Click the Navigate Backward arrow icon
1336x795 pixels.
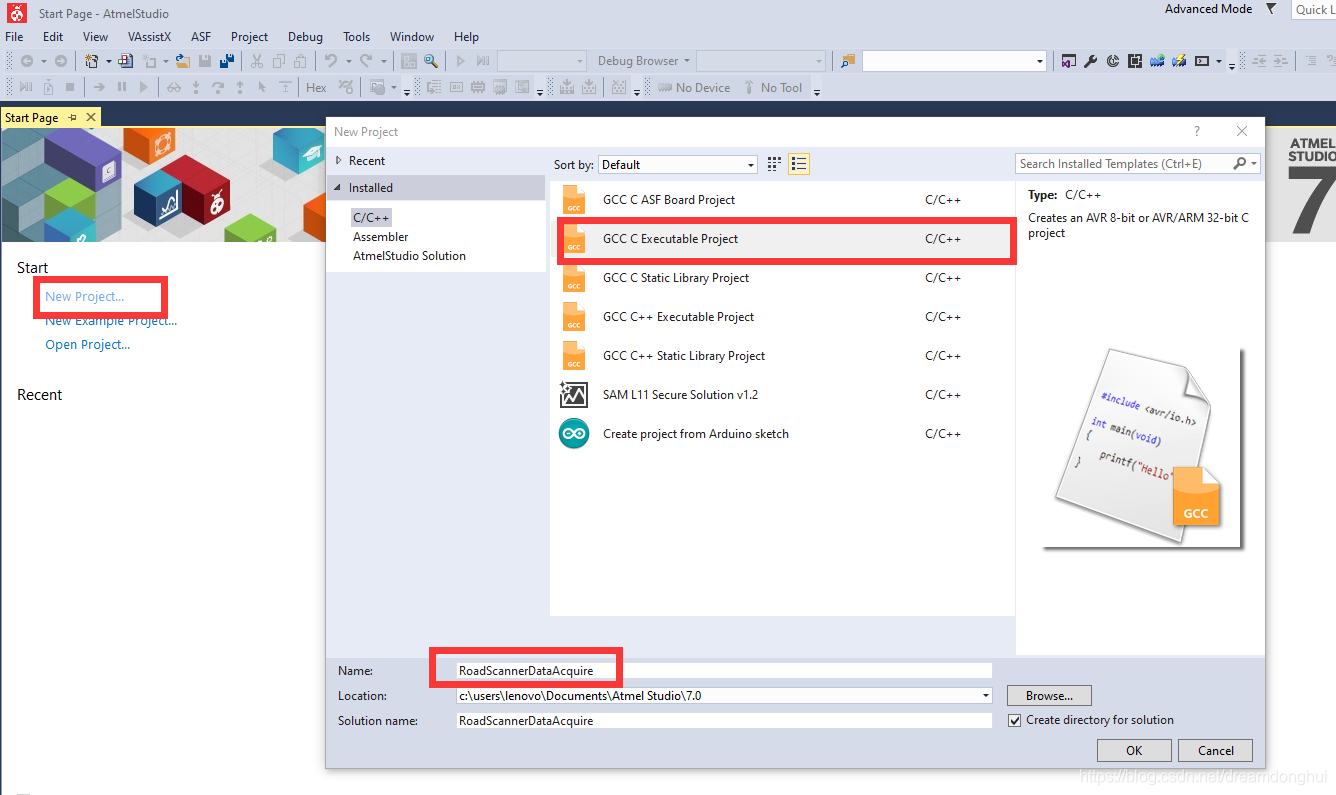[x=27, y=61]
